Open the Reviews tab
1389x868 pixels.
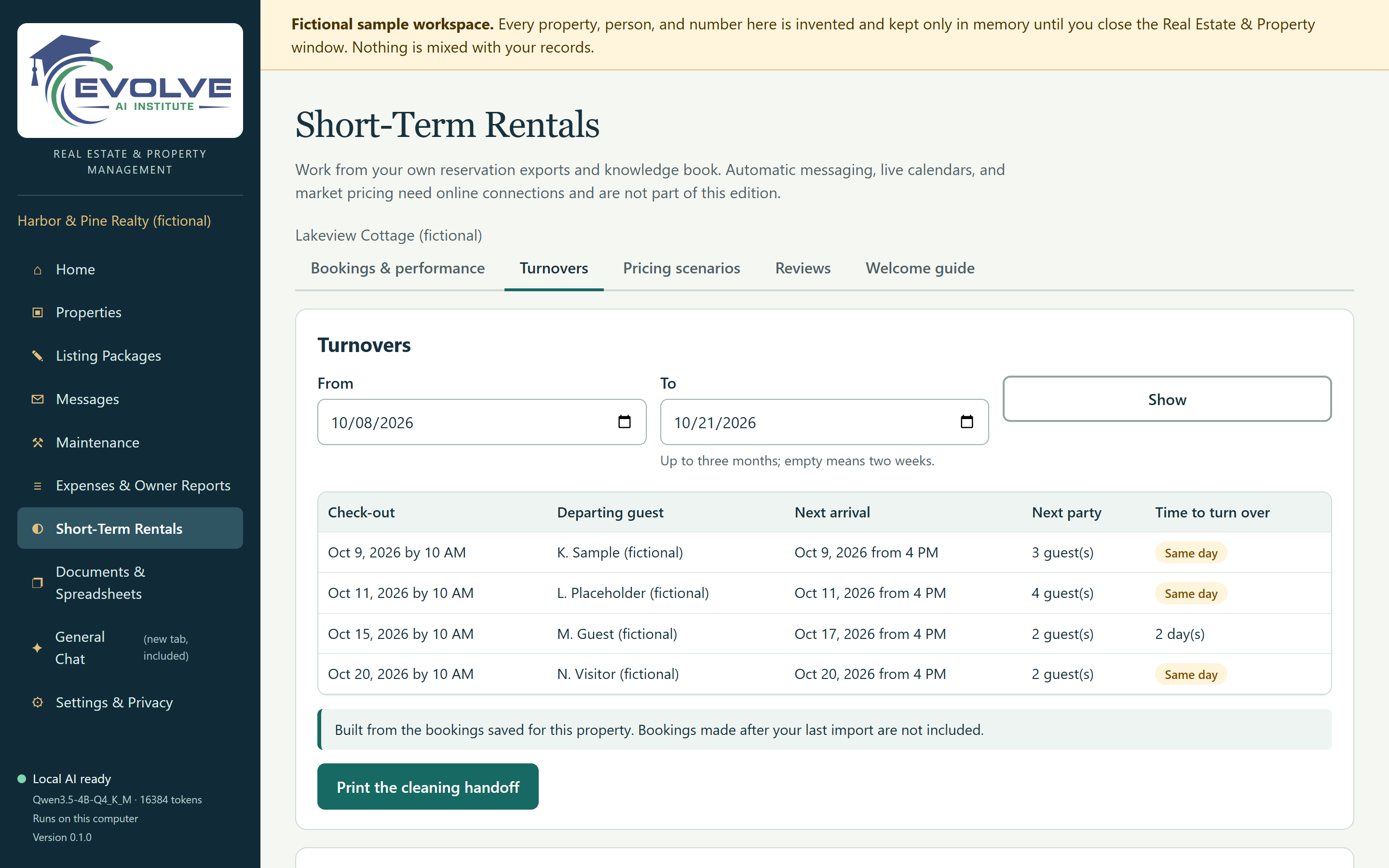[x=803, y=268]
